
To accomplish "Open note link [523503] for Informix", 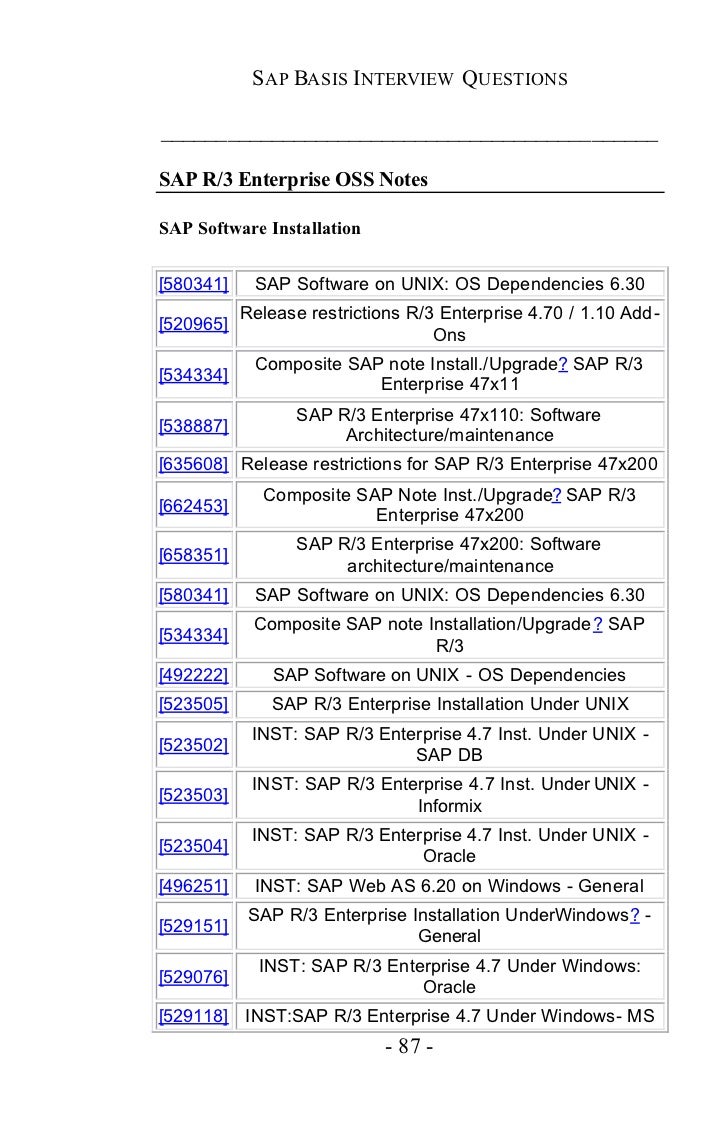I will pyautogui.click(x=193, y=795).
